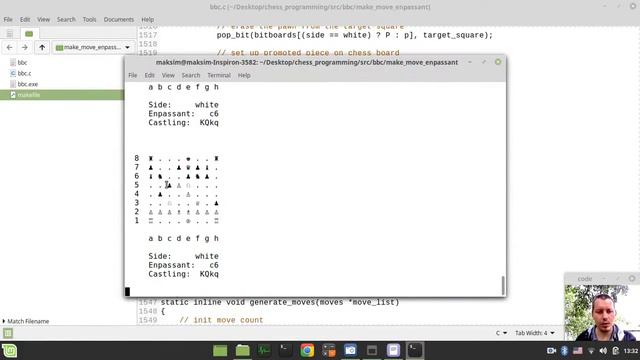The width and height of the screenshot is (640, 360).
Task: Expand make_move_enpass... folder dropdown
Action: pos(93,47)
